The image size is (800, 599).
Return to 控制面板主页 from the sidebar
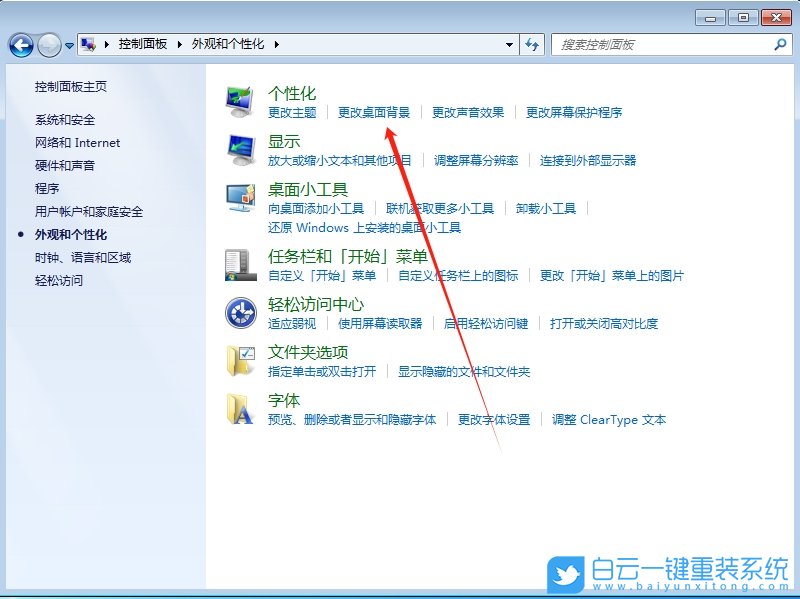coord(70,88)
